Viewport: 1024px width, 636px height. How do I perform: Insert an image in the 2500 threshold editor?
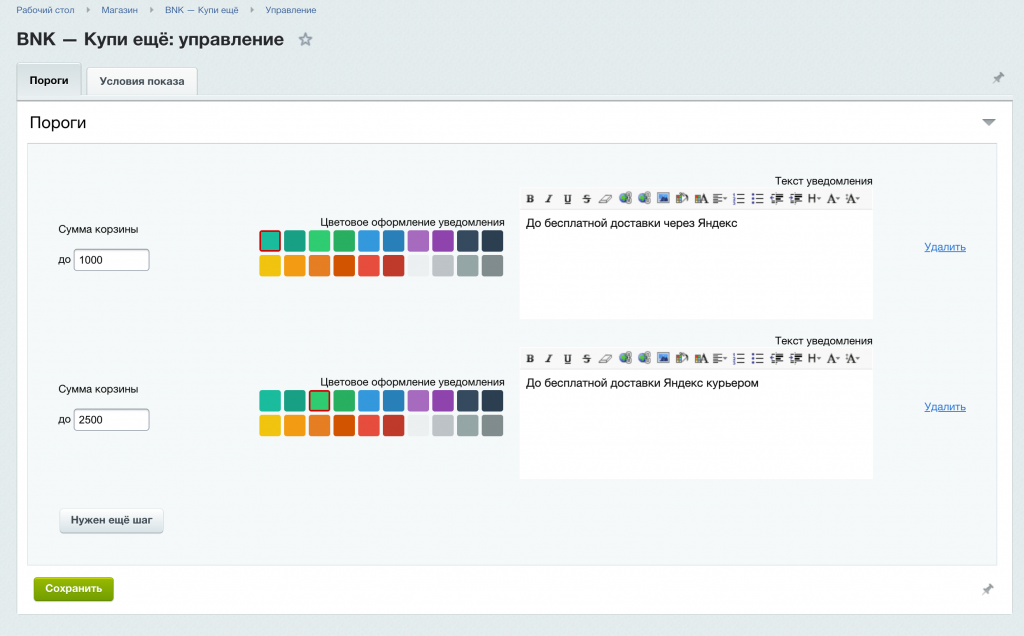[663, 358]
